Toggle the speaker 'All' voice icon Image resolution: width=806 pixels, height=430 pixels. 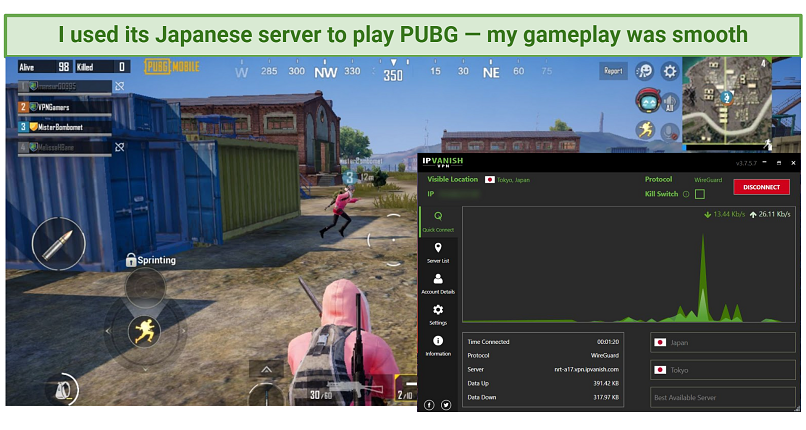point(670,102)
